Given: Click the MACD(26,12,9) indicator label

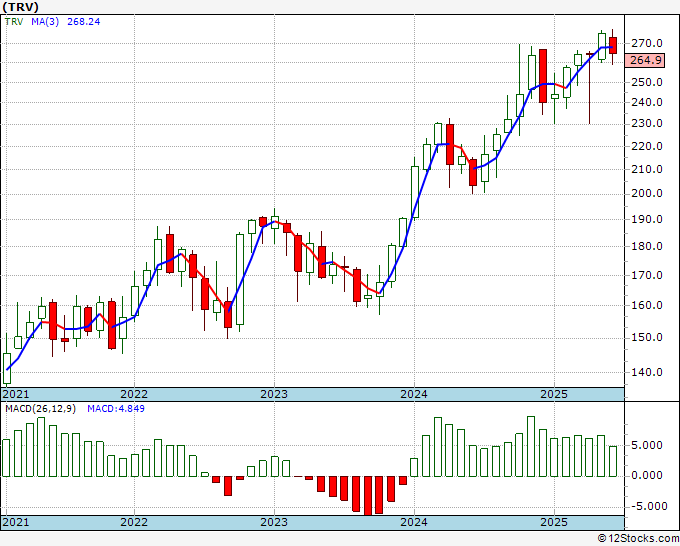Looking at the screenshot, I should [40, 409].
